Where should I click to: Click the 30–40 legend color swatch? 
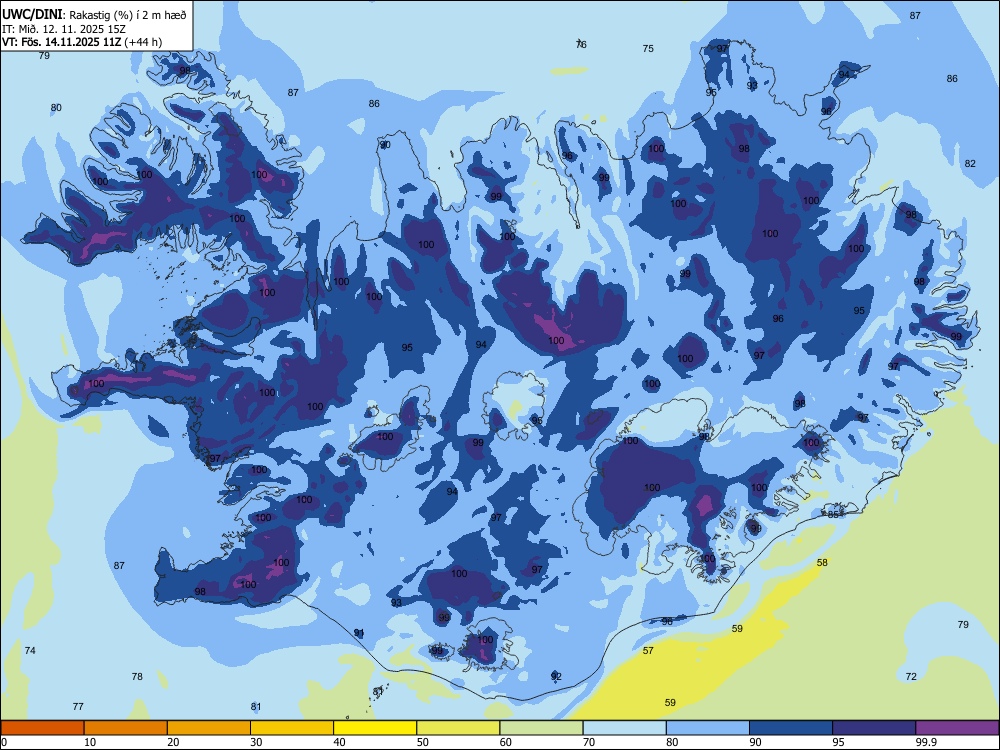(x=292, y=728)
